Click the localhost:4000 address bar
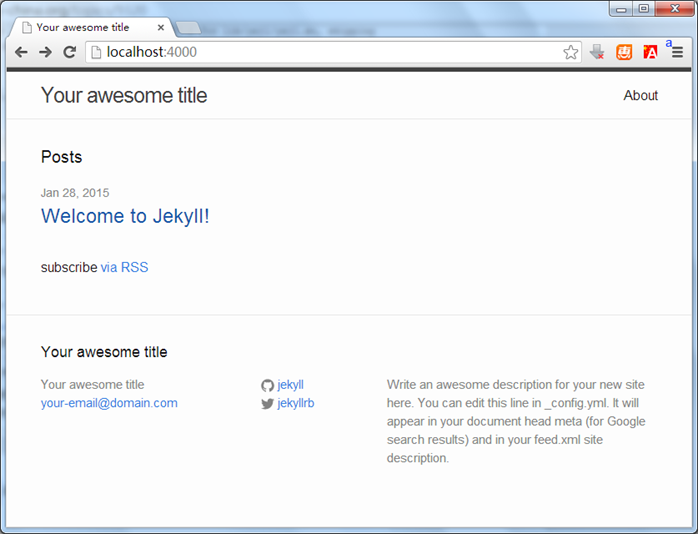This screenshot has height=534, width=698. pyautogui.click(x=320, y=52)
